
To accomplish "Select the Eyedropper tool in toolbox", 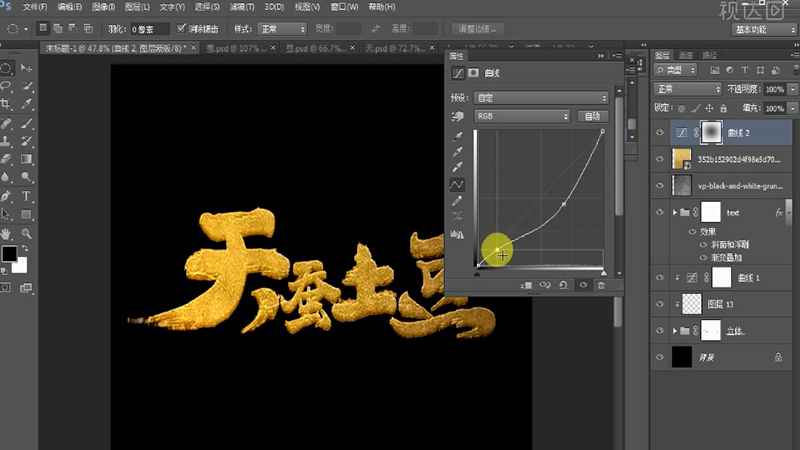I will (26, 104).
